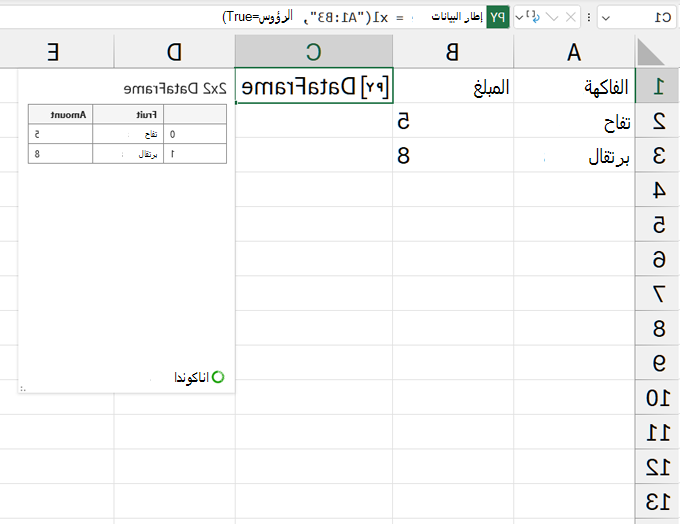Select row 12 header
The height and width of the screenshot is (524, 680).
click(657, 467)
